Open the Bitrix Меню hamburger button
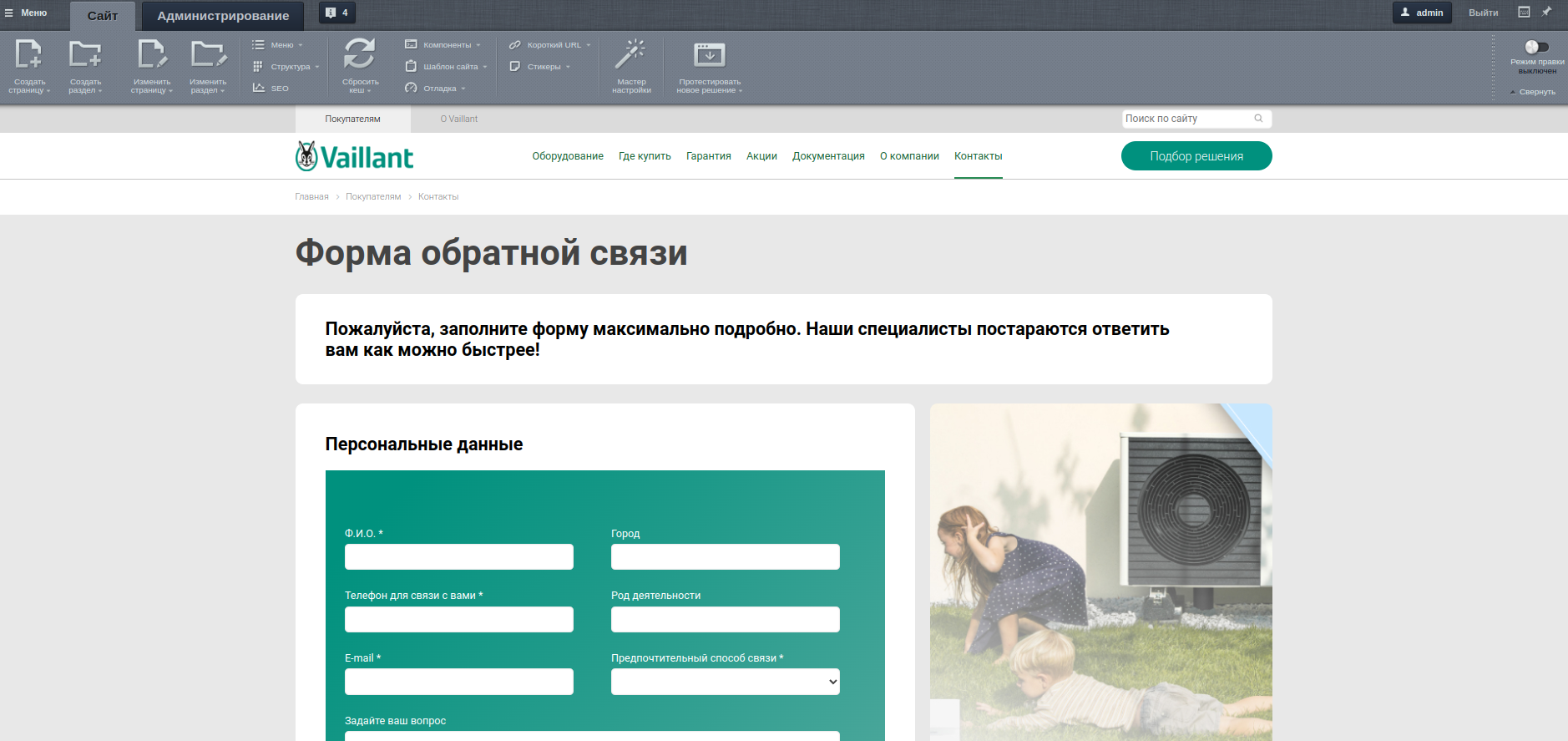The image size is (1568, 741). point(26,13)
